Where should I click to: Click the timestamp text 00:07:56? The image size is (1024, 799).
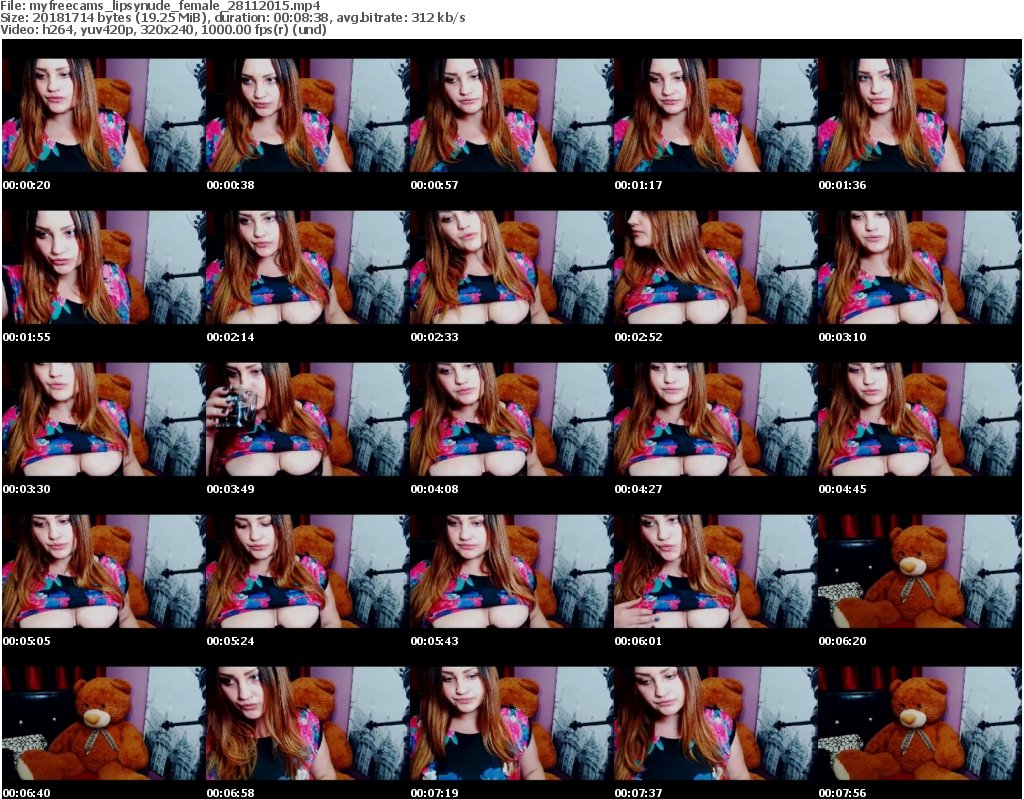(x=842, y=792)
